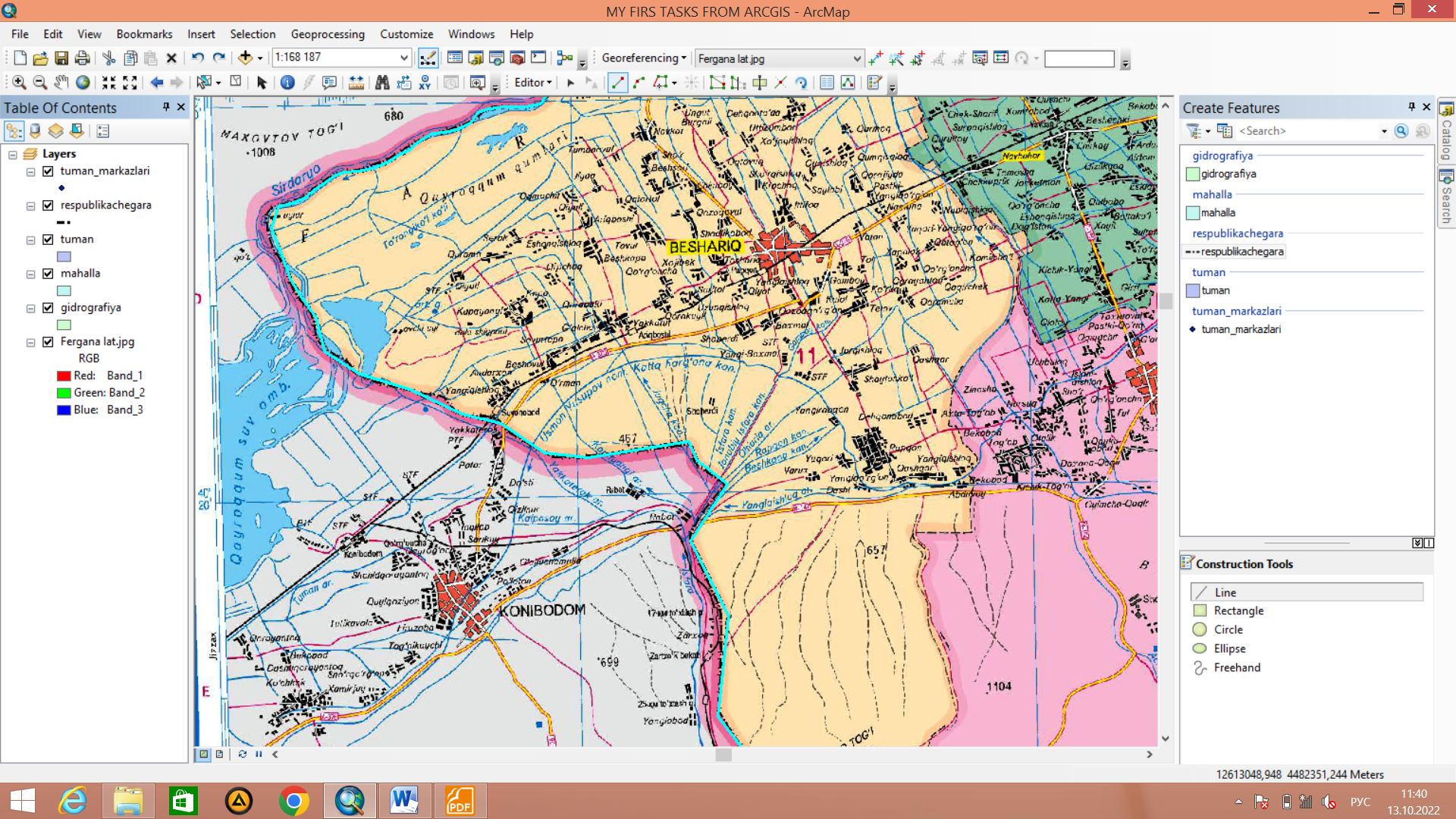Click the tuman layer symbol swatch
Image resolution: width=1456 pixels, height=819 pixels.
[64, 257]
